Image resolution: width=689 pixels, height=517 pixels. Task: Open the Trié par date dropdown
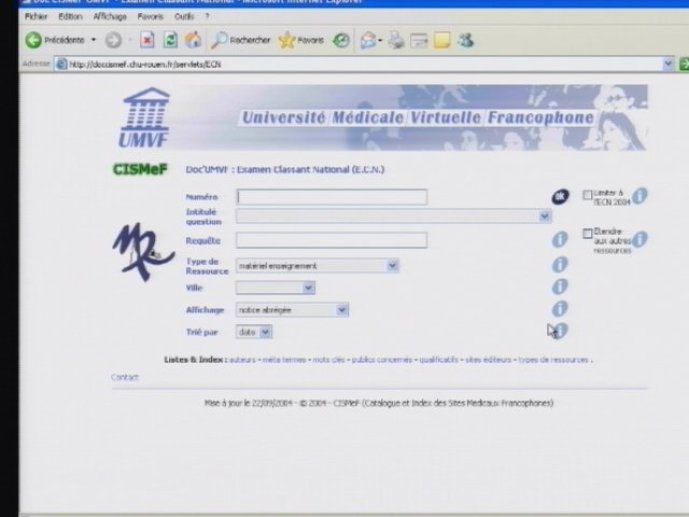[x=254, y=332]
